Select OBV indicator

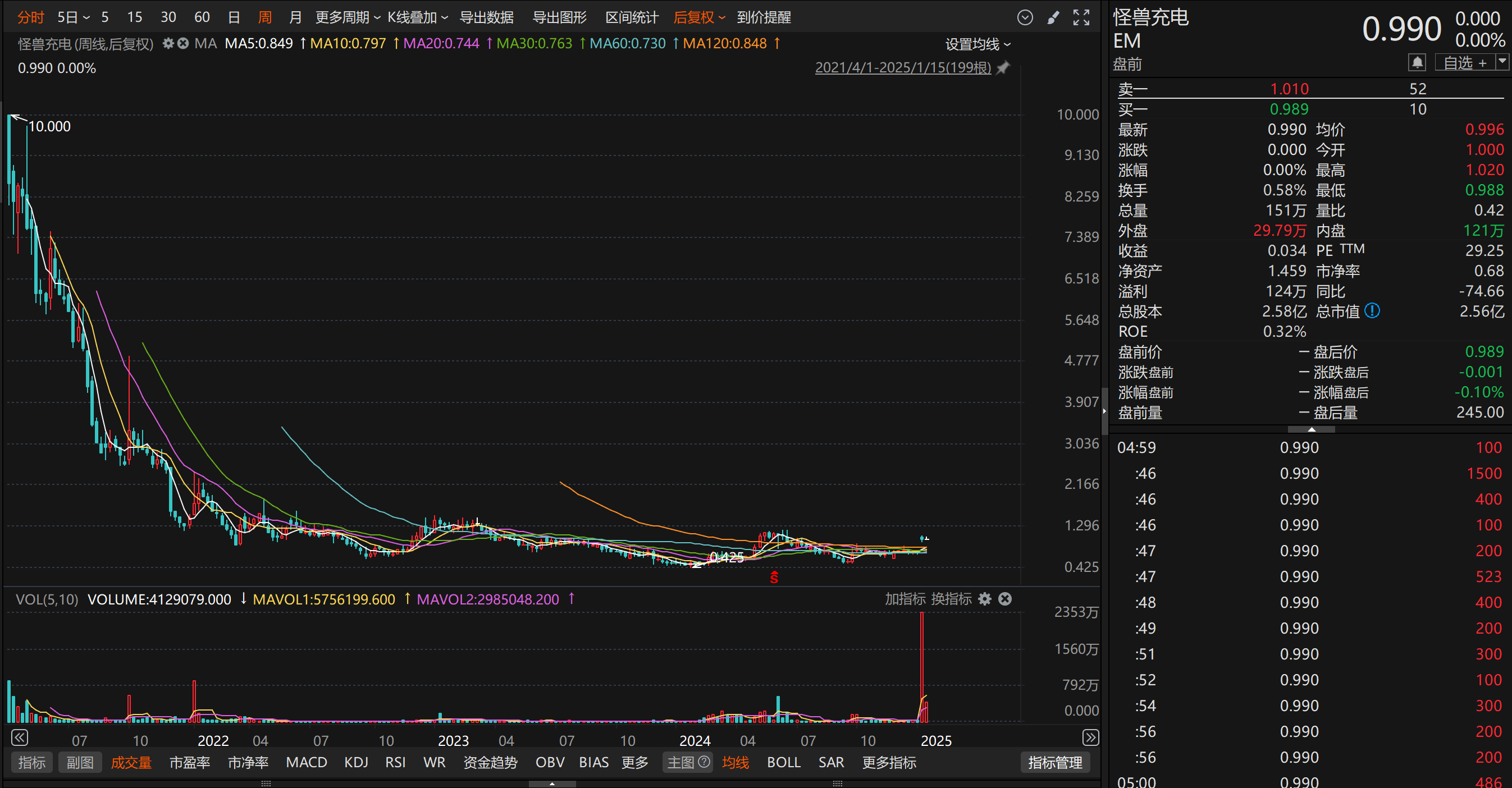(550, 762)
